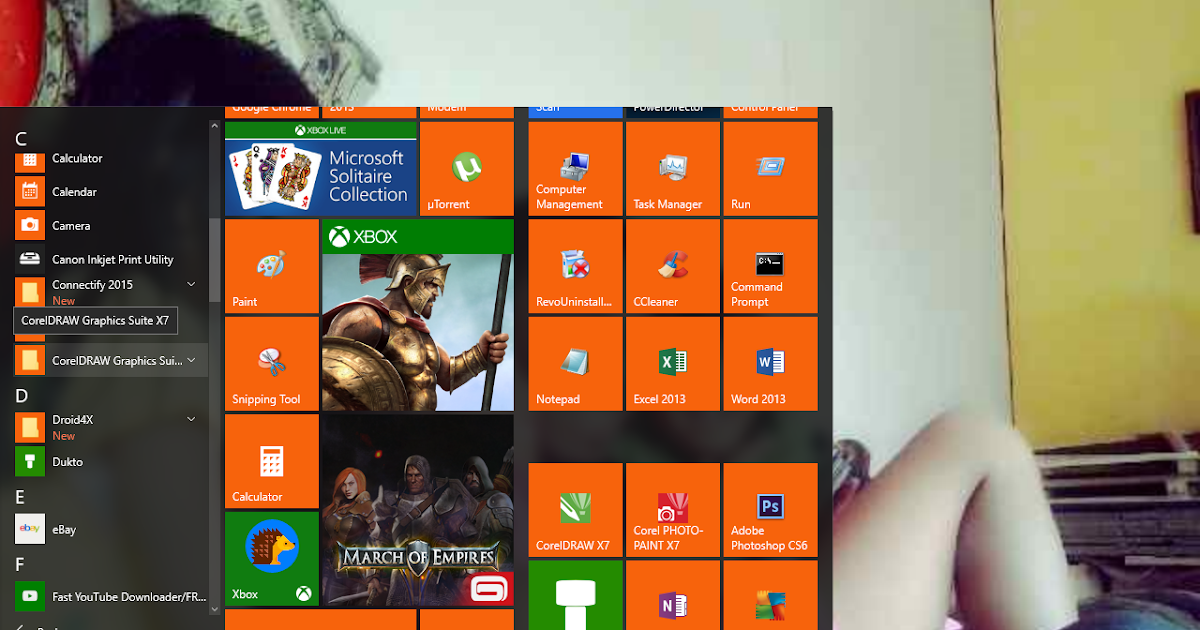
Task: Open the Xbox spartan game tile
Action: tap(418, 315)
